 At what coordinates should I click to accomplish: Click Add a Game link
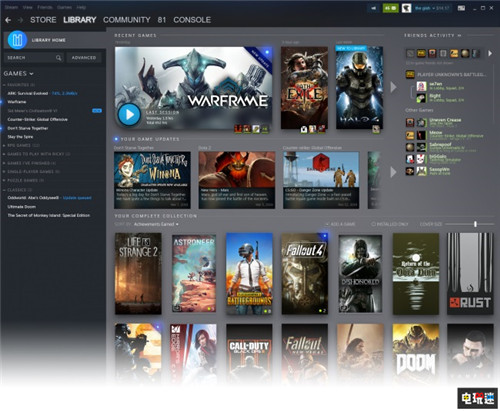pyautogui.click(x=340, y=224)
